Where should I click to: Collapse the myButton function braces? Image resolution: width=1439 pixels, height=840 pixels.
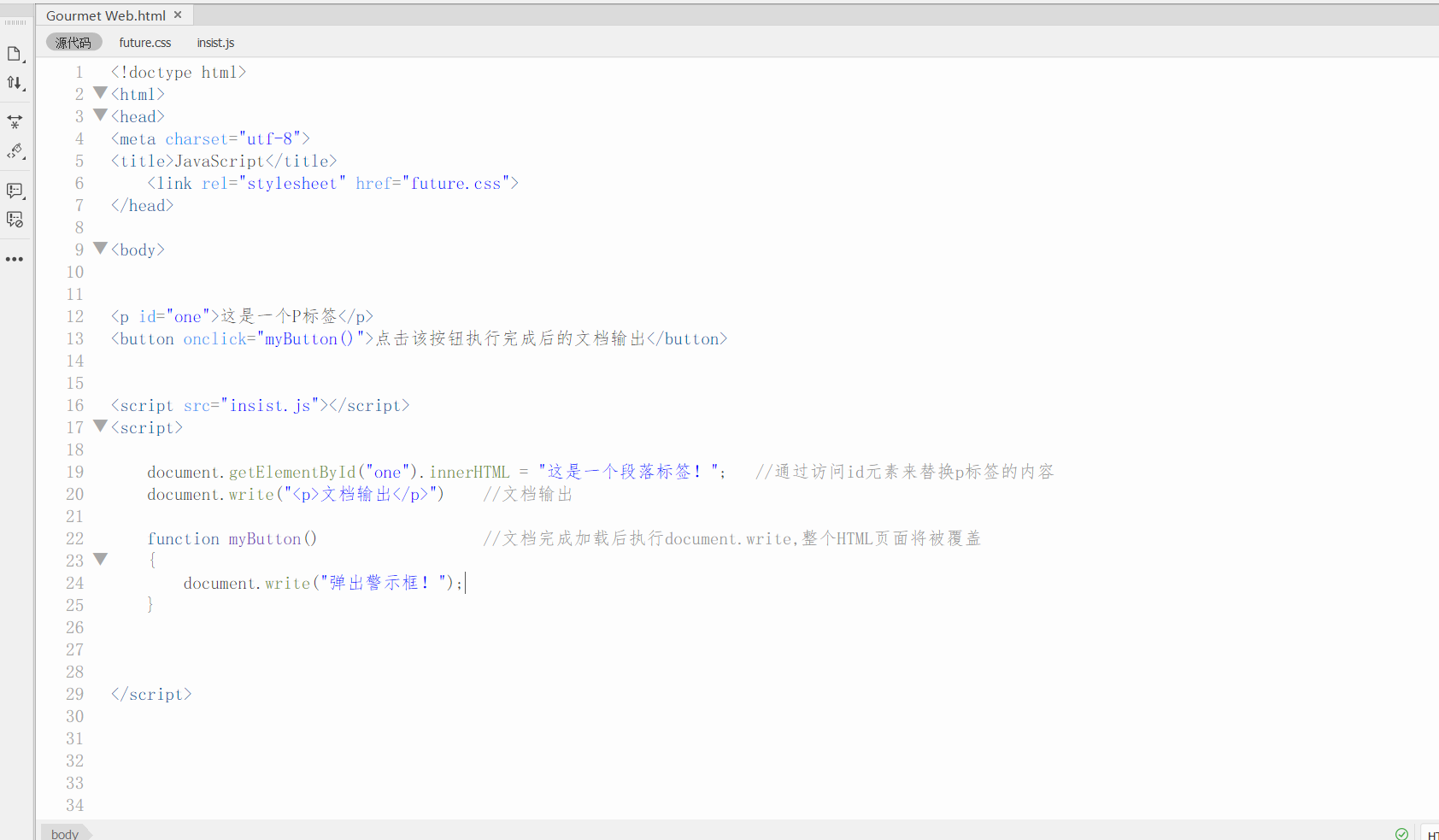[100, 560]
